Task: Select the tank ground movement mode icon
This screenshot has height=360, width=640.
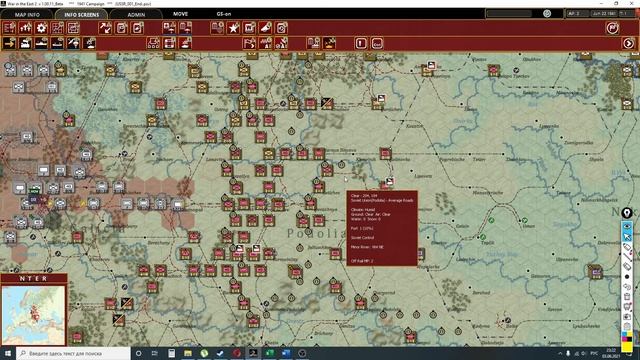Action: pos(25,43)
